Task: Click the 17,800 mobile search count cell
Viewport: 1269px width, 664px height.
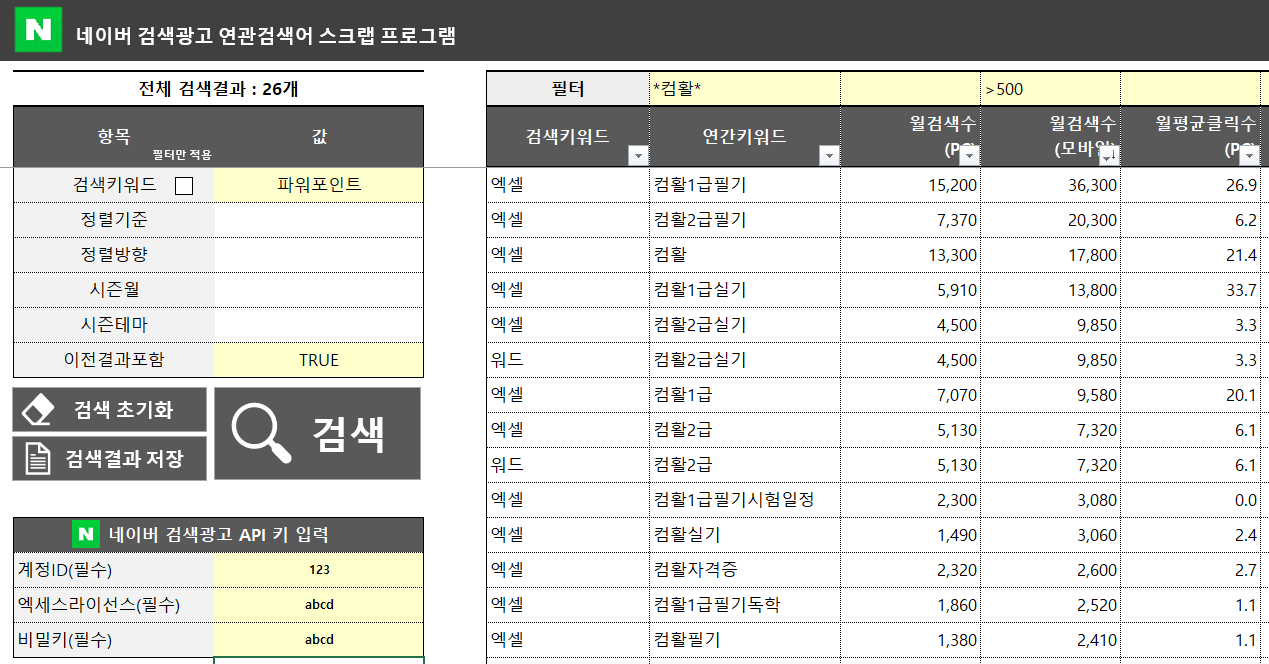Action: tap(1050, 255)
